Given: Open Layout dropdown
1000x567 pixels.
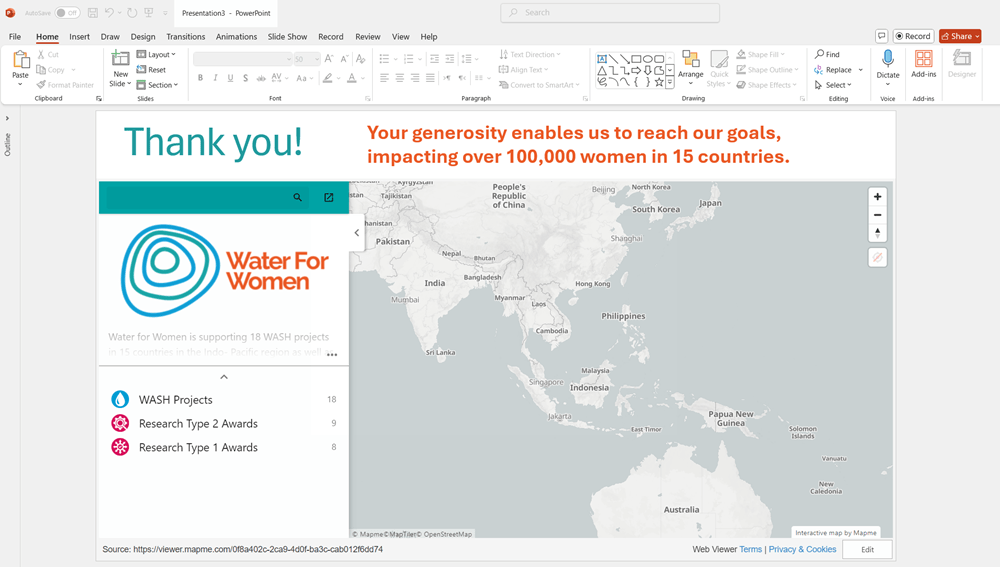Looking at the screenshot, I should 156,54.
